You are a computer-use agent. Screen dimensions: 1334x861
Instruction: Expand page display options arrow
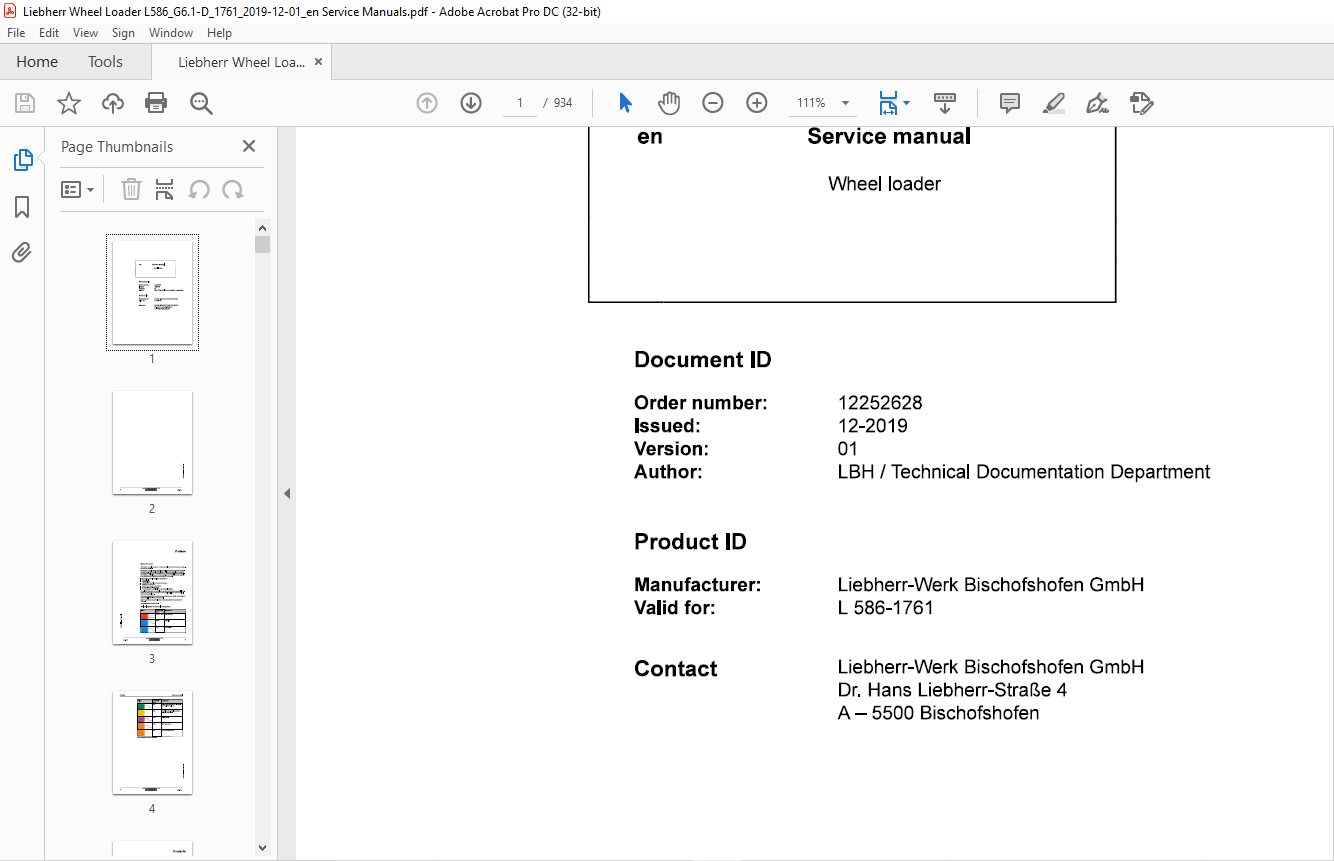[906, 103]
